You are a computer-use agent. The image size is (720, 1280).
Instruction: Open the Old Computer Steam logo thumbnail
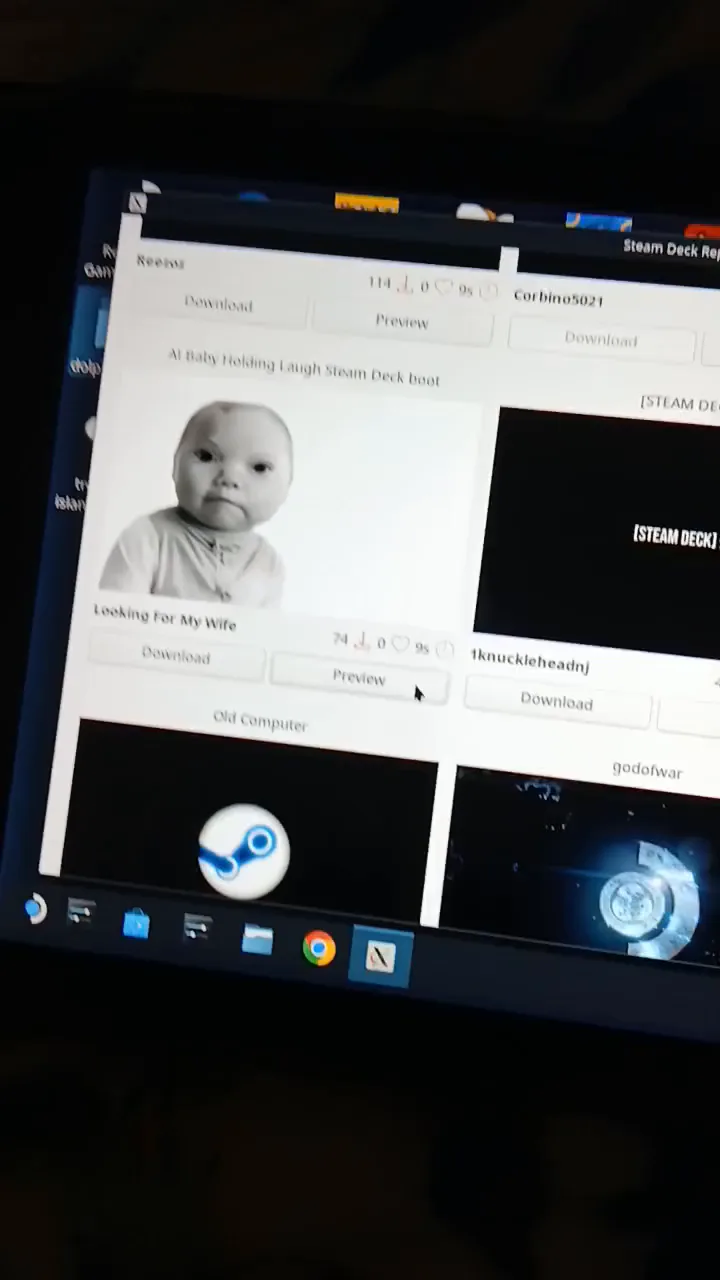point(248,820)
